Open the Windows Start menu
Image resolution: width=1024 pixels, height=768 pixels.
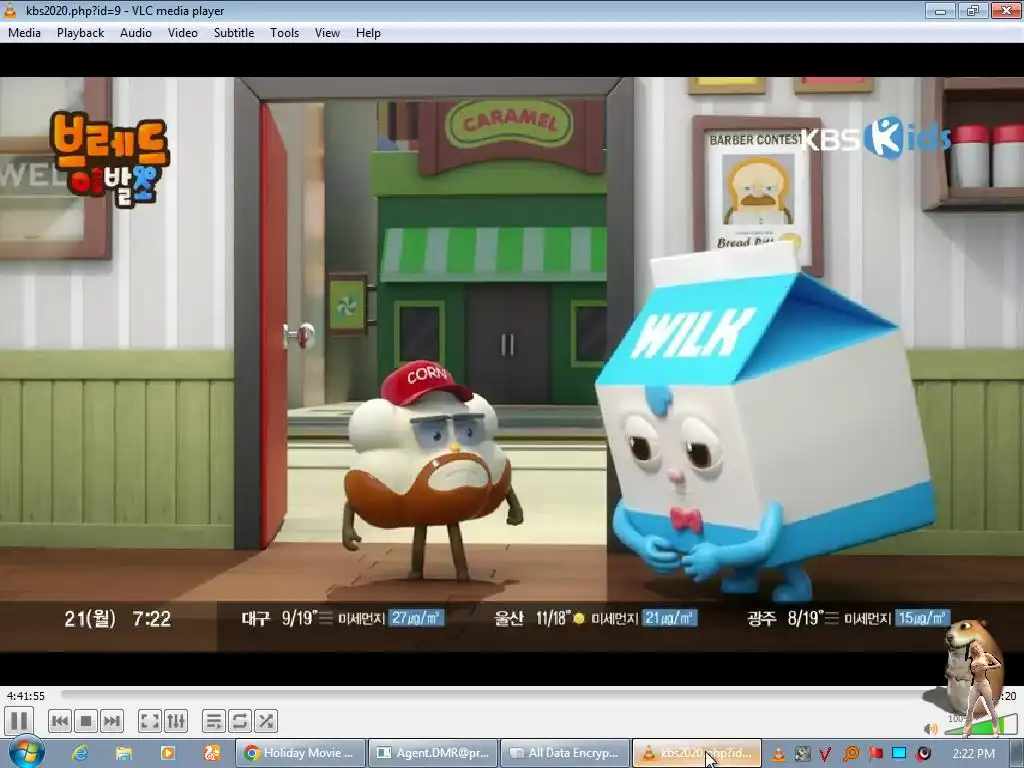click(x=27, y=753)
